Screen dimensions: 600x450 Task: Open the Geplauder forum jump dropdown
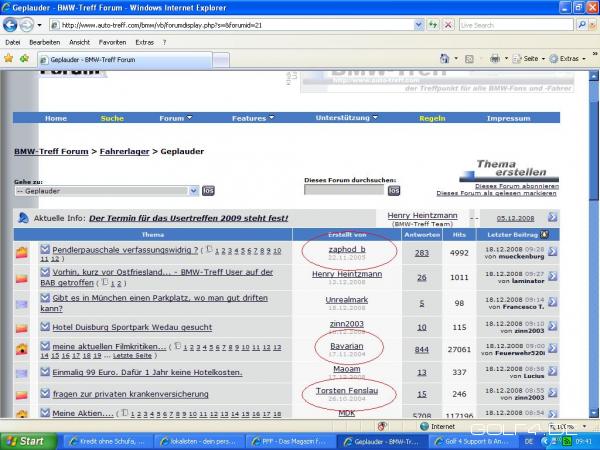(194, 191)
